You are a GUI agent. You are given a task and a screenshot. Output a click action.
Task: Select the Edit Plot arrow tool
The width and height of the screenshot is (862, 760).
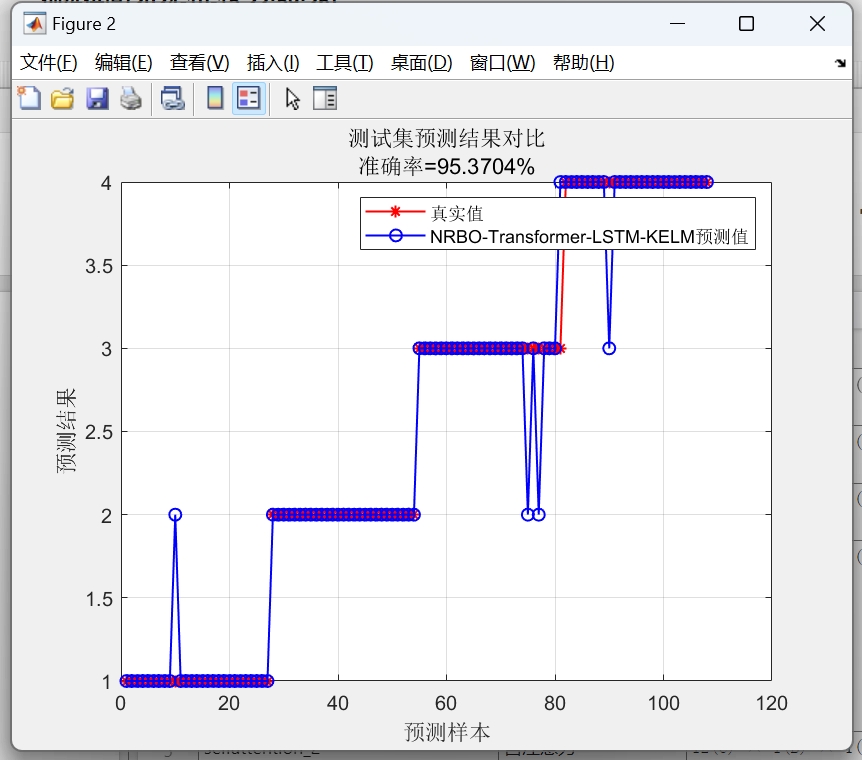pyautogui.click(x=291, y=98)
